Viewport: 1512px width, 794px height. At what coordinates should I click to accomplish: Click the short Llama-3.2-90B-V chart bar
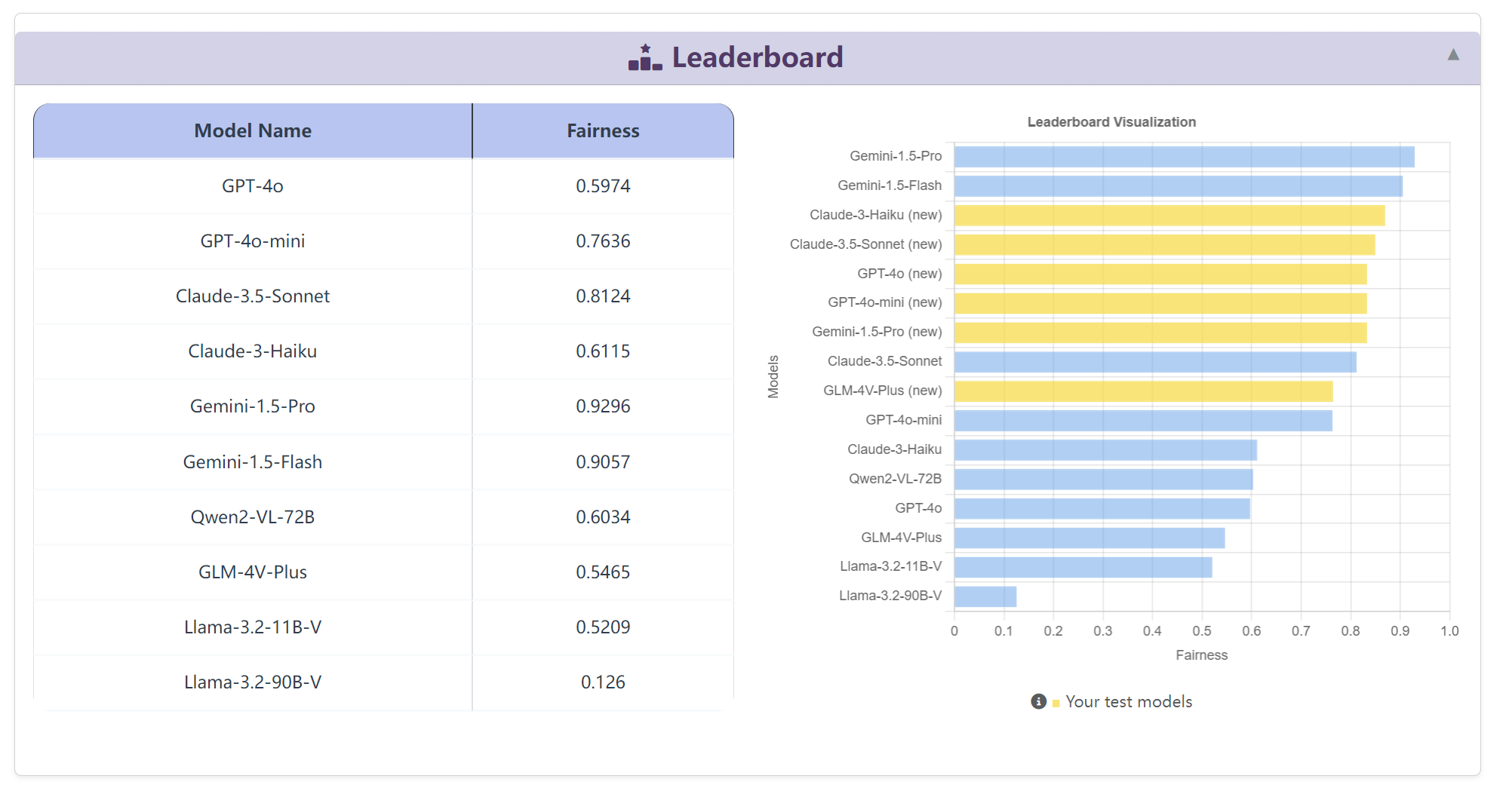(x=985, y=596)
